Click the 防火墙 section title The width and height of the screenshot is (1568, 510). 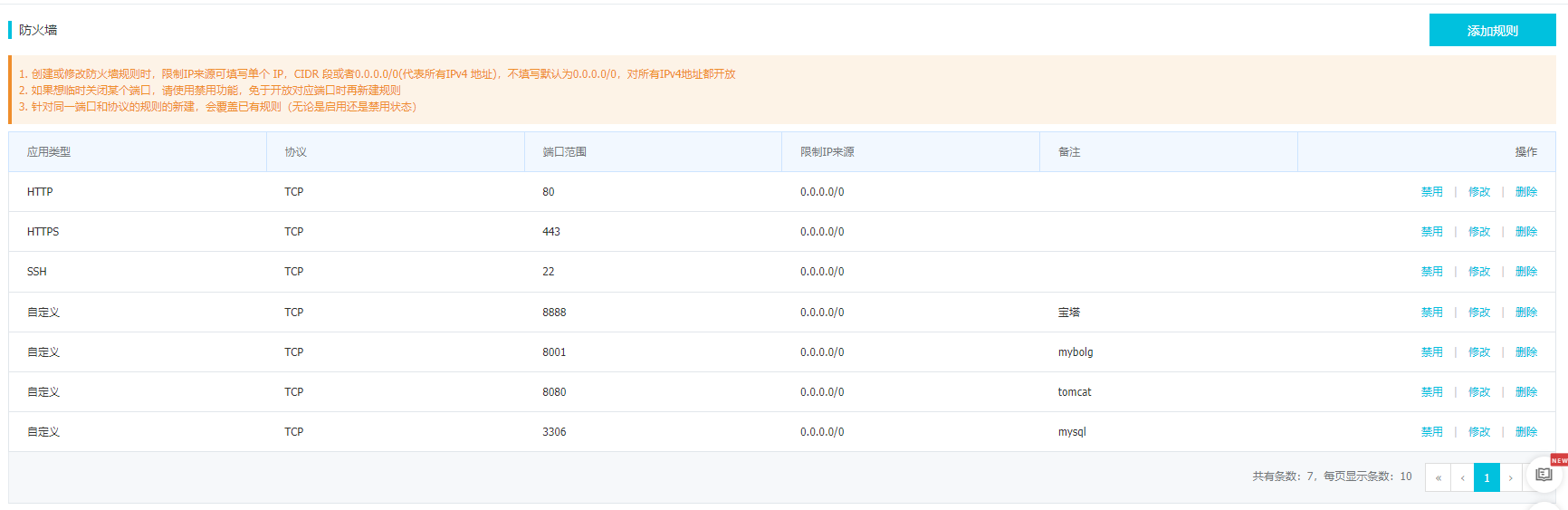click(x=38, y=30)
